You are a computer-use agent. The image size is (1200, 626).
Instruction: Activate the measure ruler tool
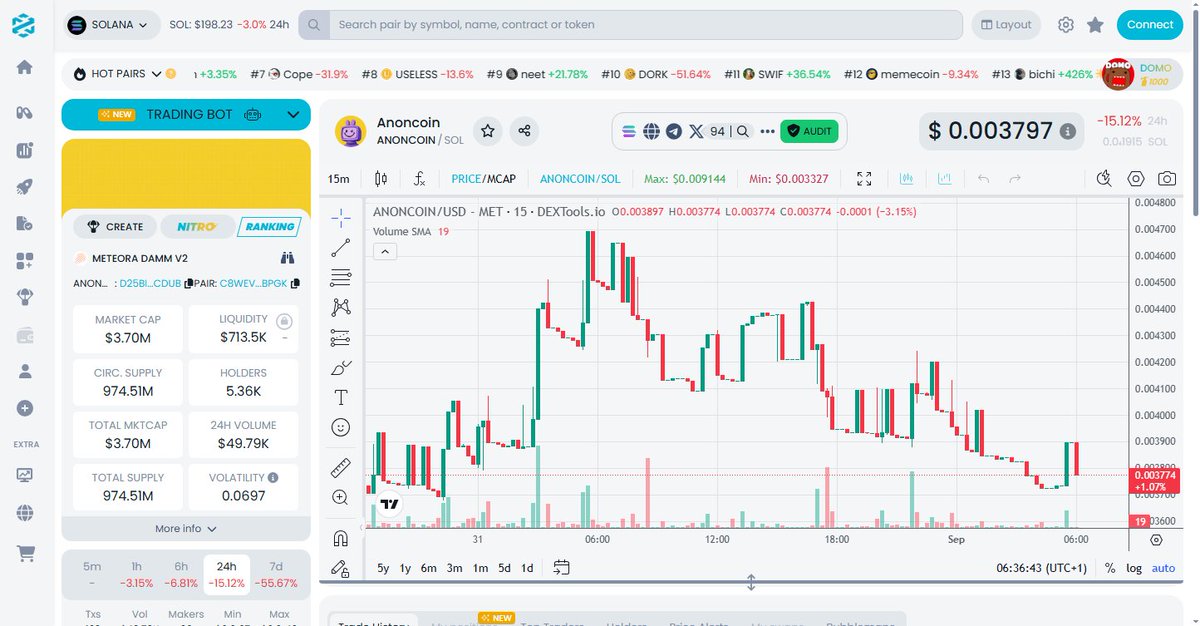click(340, 467)
